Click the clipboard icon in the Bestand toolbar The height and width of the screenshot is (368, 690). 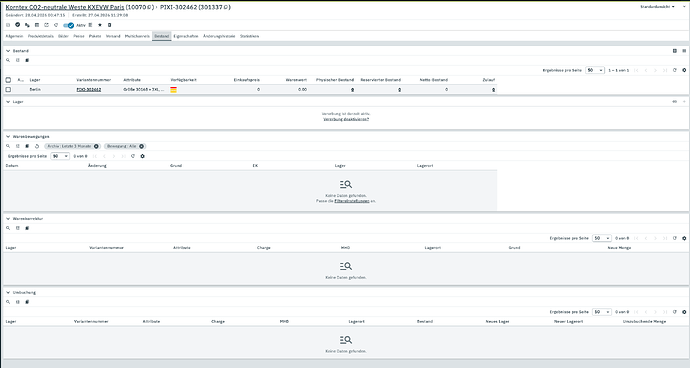point(27,60)
